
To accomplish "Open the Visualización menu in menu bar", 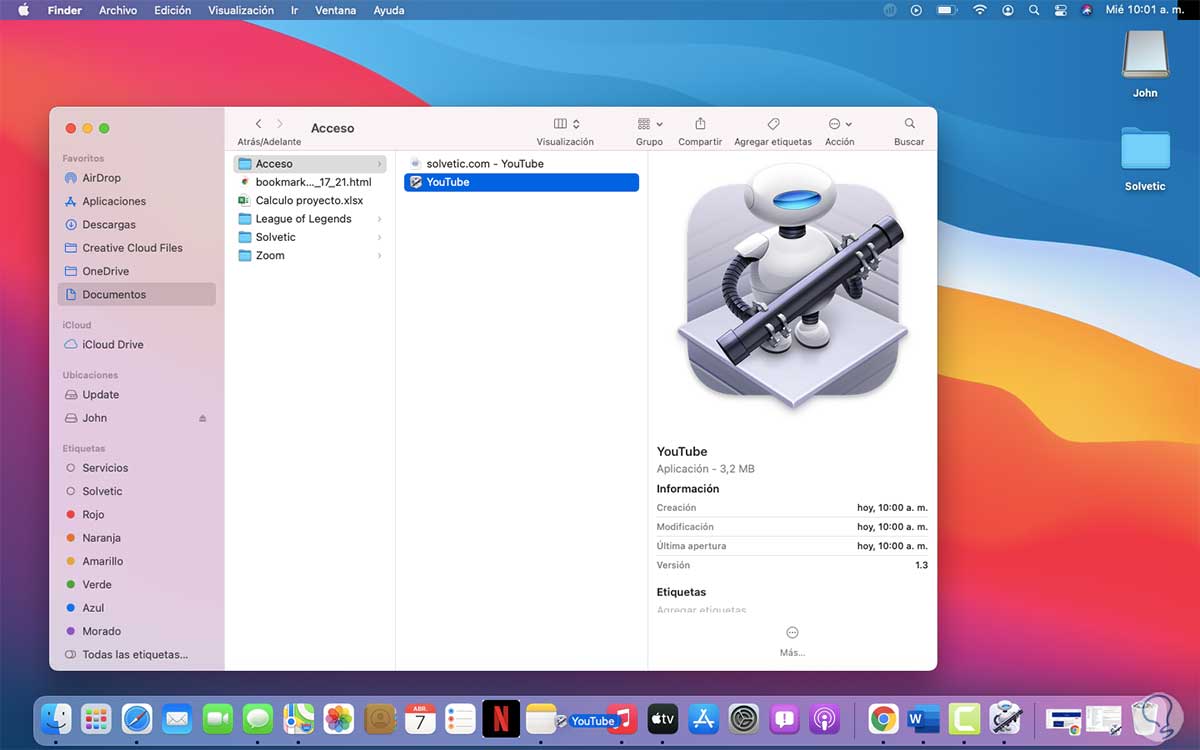I will [x=241, y=10].
